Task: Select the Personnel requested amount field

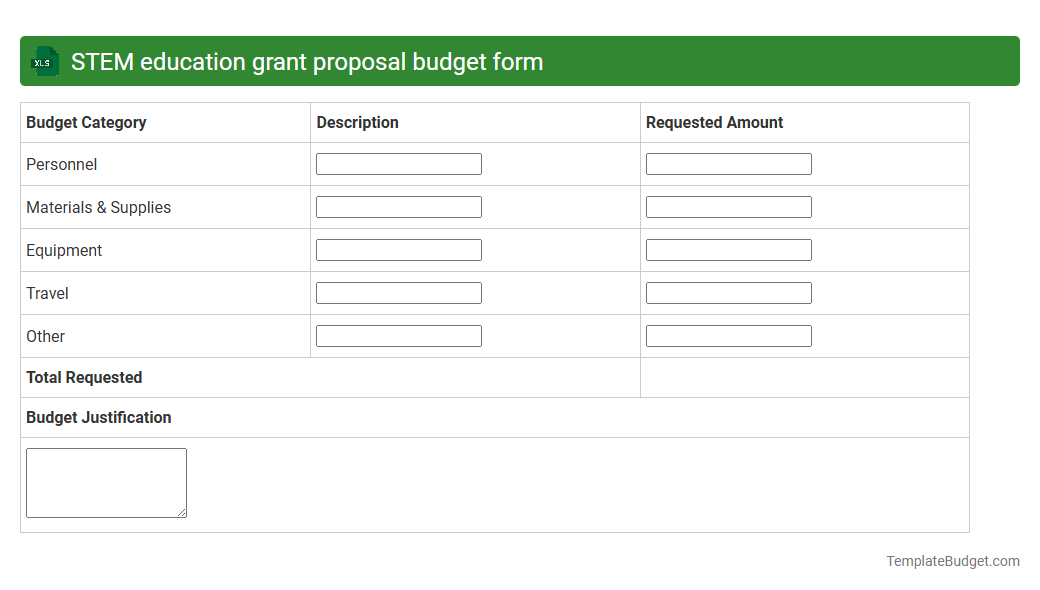Action: [x=728, y=163]
